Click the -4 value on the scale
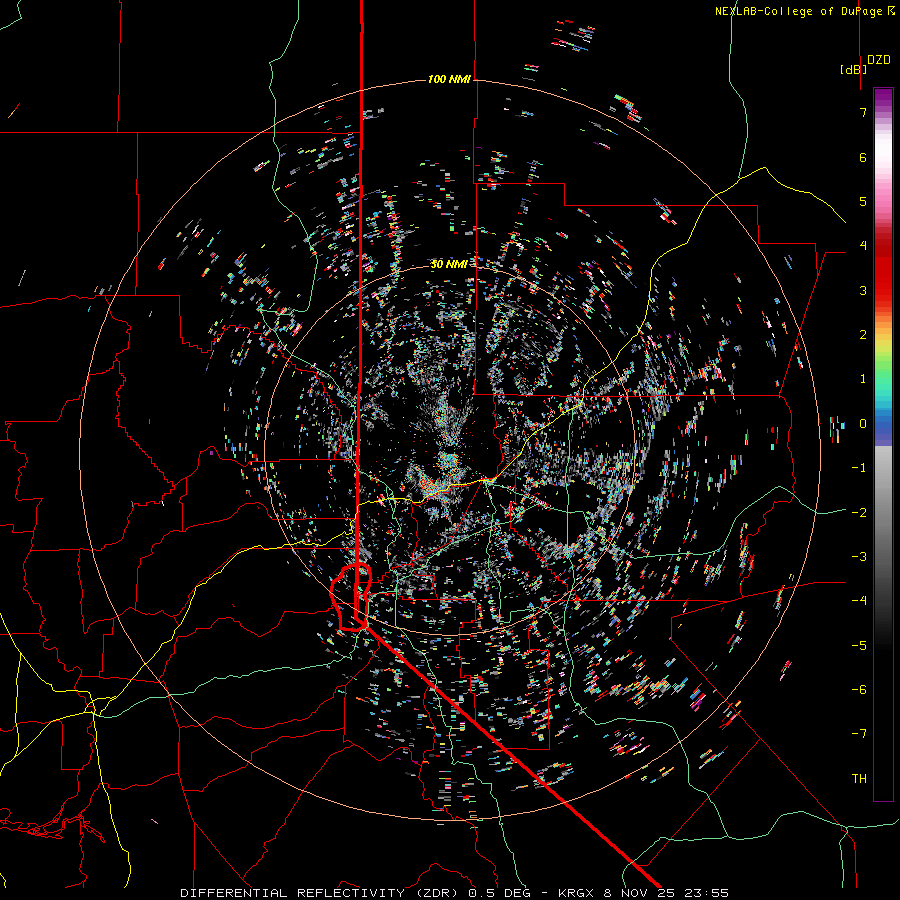The image size is (900, 900). 859,601
